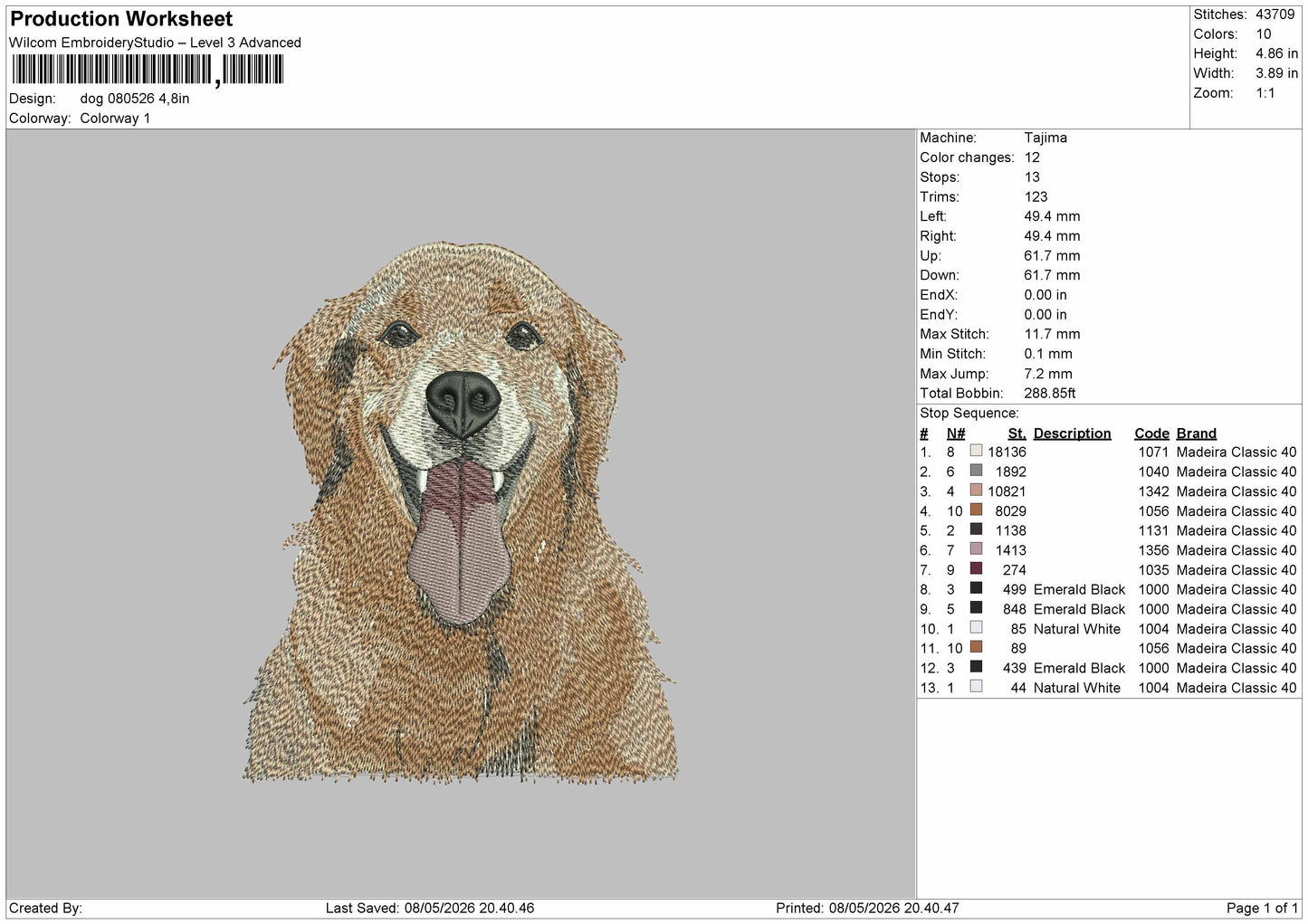Click the 'Down:' measurement label
The width and height of the screenshot is (1308, 924).
[x=940, y=275]
